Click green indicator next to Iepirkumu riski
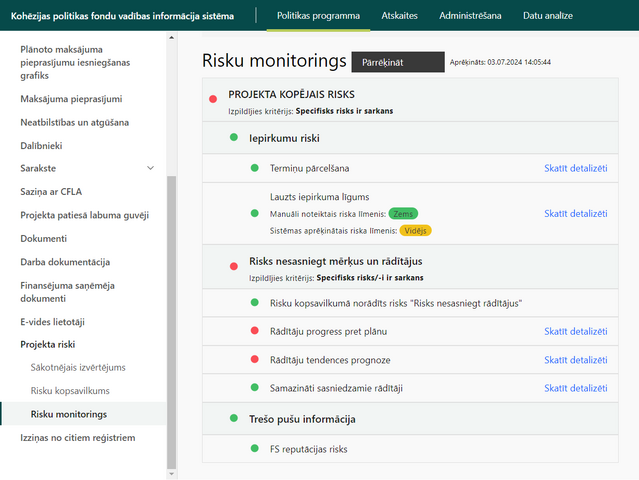The width and height of the screenshot is (639, 480). pos(234,137)
